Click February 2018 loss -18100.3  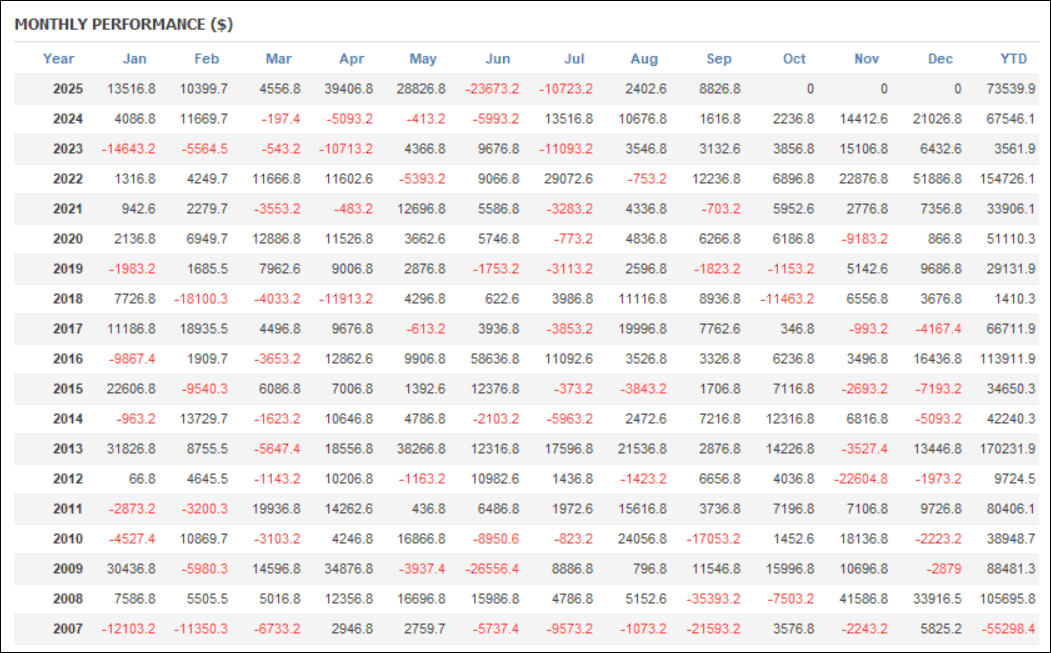click(200, 300)
